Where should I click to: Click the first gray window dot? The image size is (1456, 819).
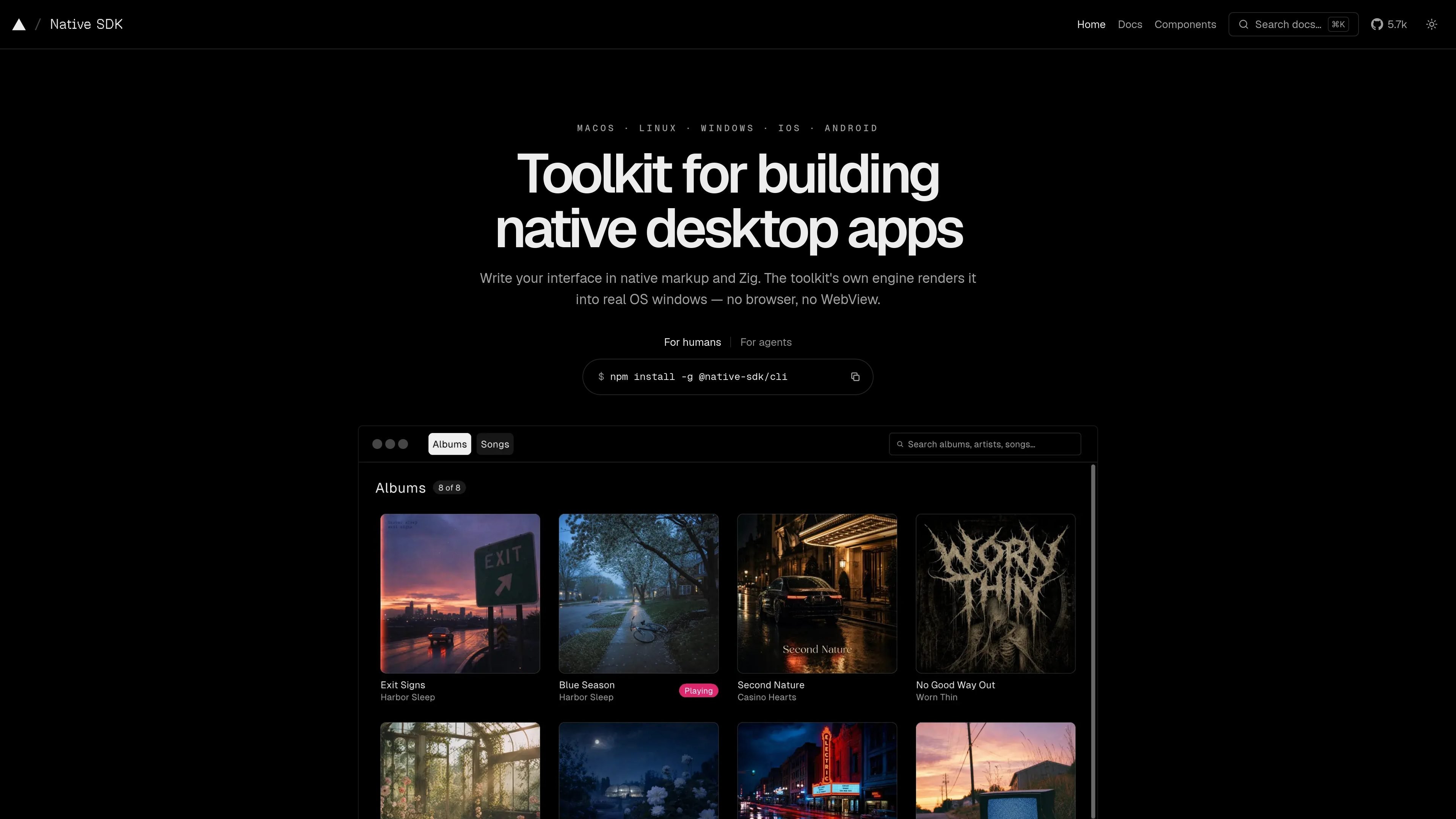377,444
